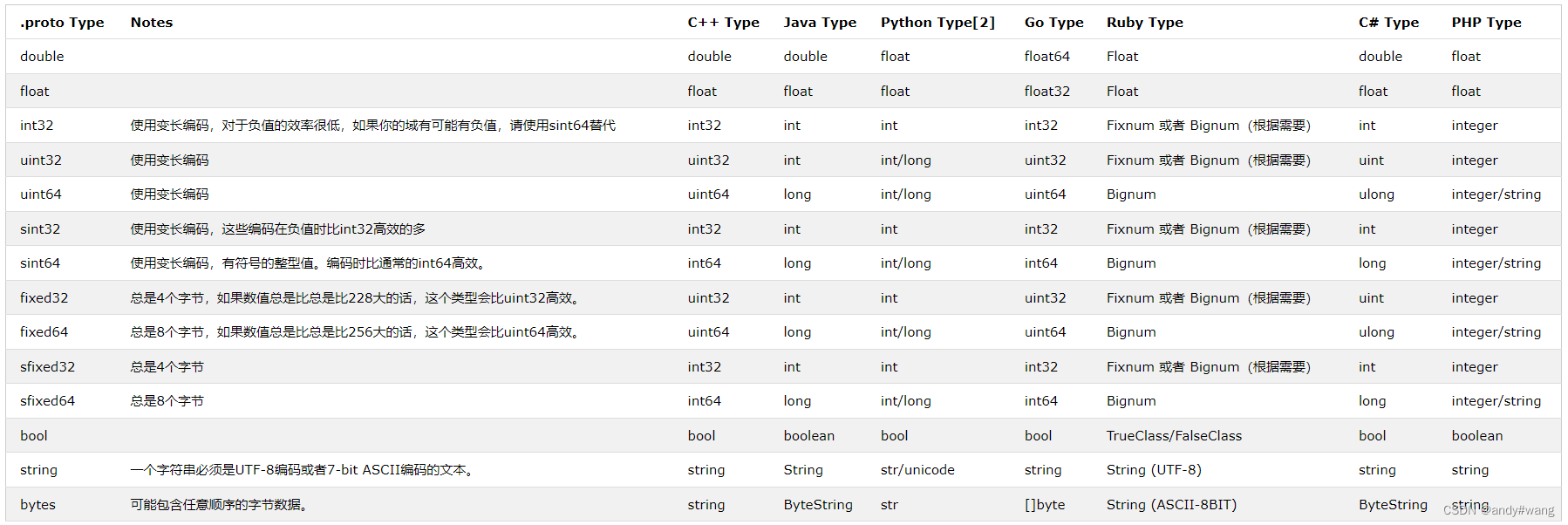Viewport: 1568px width, 525px height.
Task: Select "str/unicode" in the Python column
Action: (x=917, y=470)
